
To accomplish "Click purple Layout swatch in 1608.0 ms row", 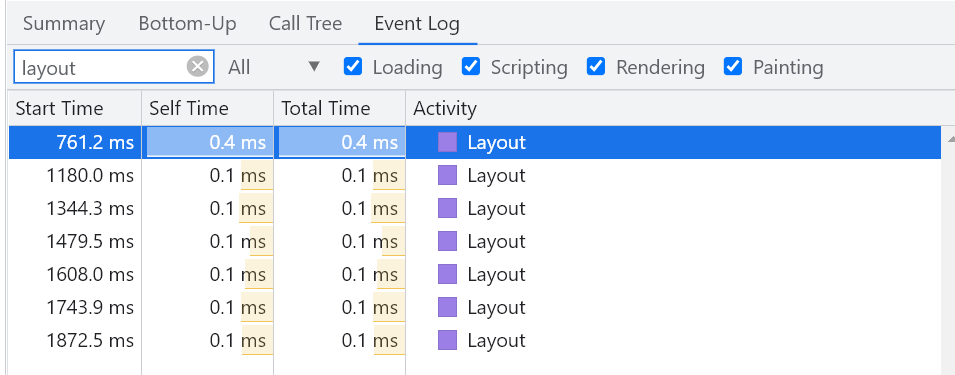I will pos(447,275).
